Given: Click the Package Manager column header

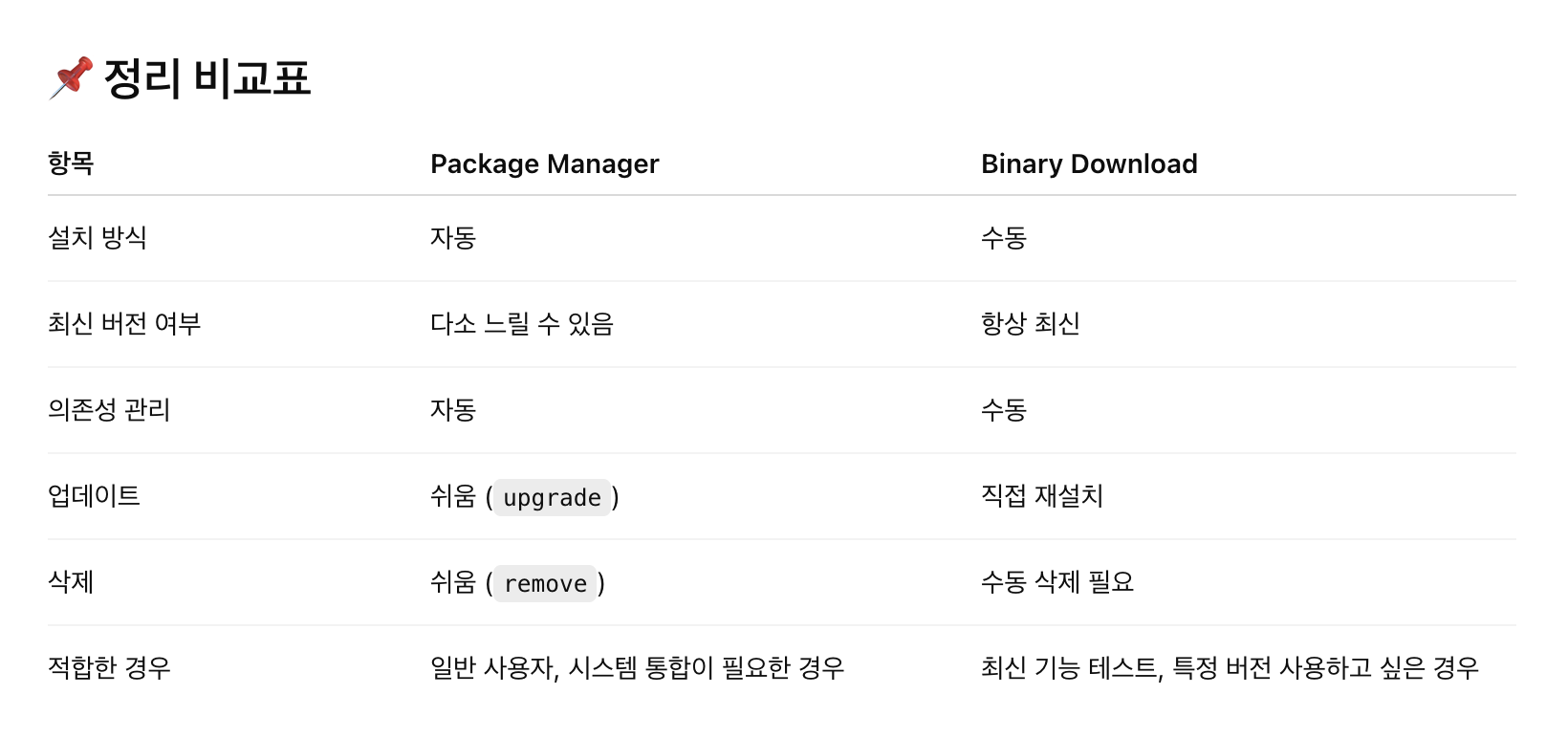Looking at the screenshot, I should (x=544, y=164).
